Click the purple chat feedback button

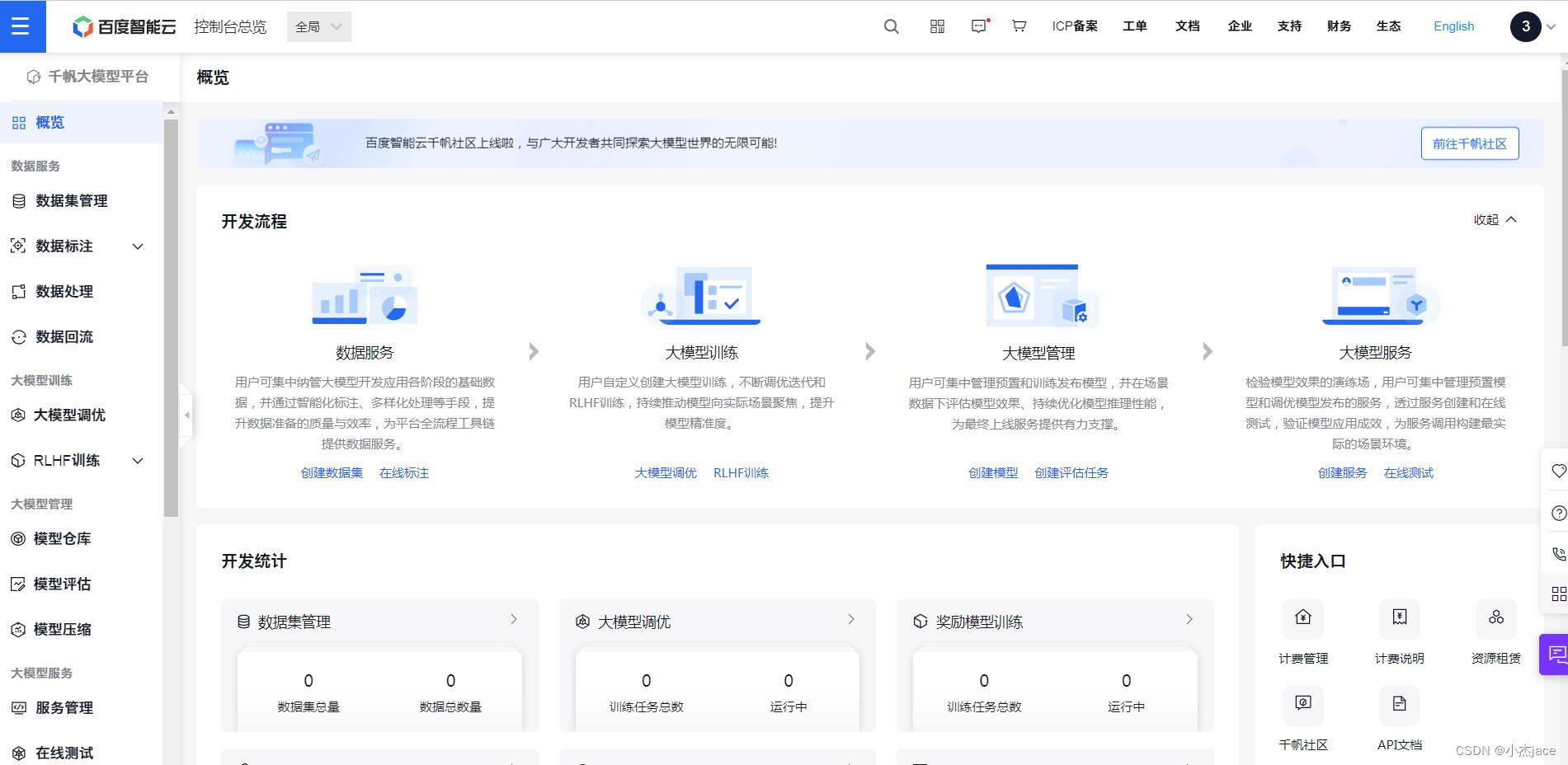pos(1555,655)
